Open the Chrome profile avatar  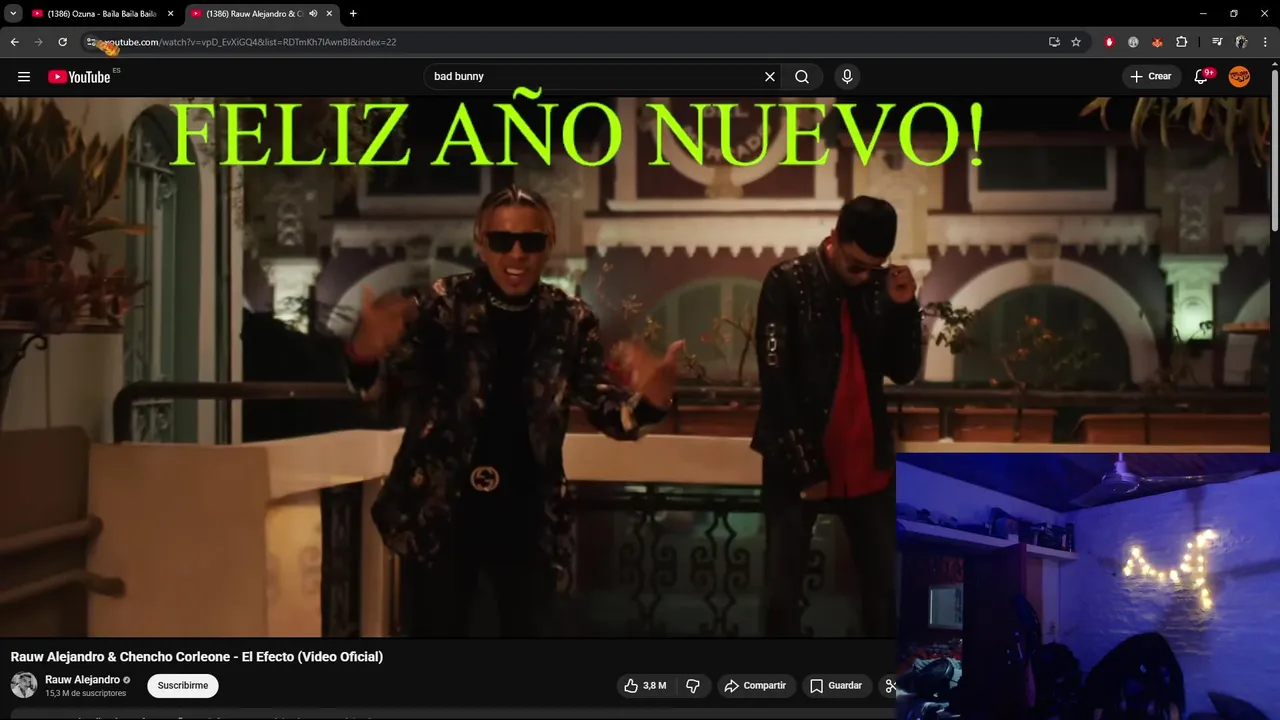pos(1241,42)
